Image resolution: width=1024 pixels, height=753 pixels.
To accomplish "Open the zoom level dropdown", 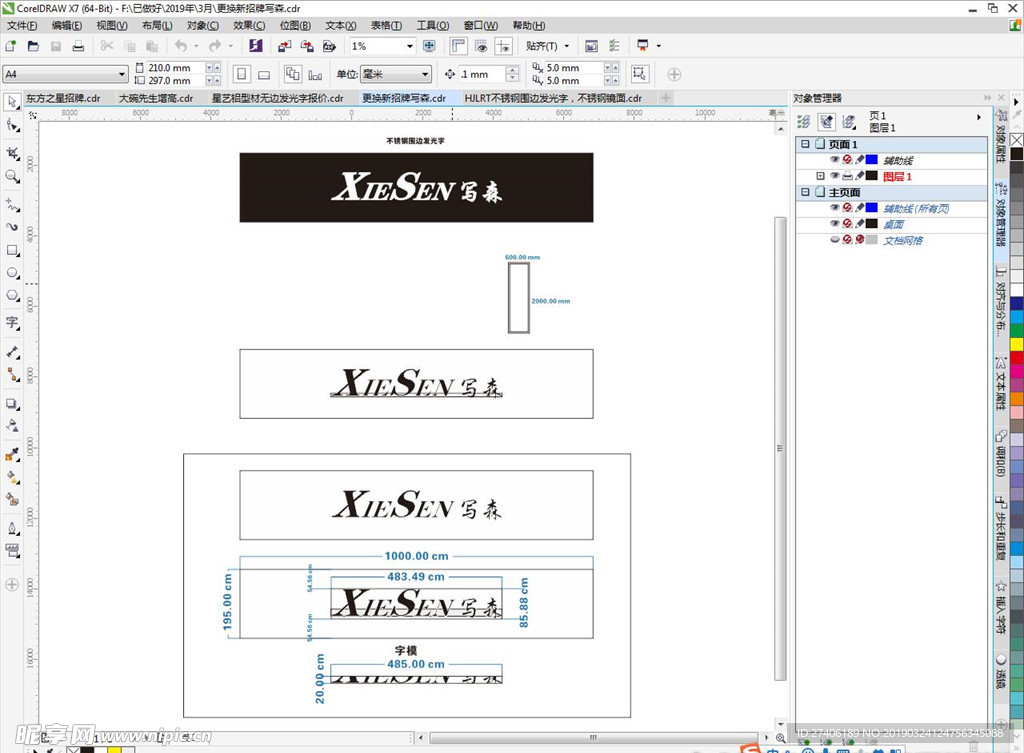I will click(409, 46).
